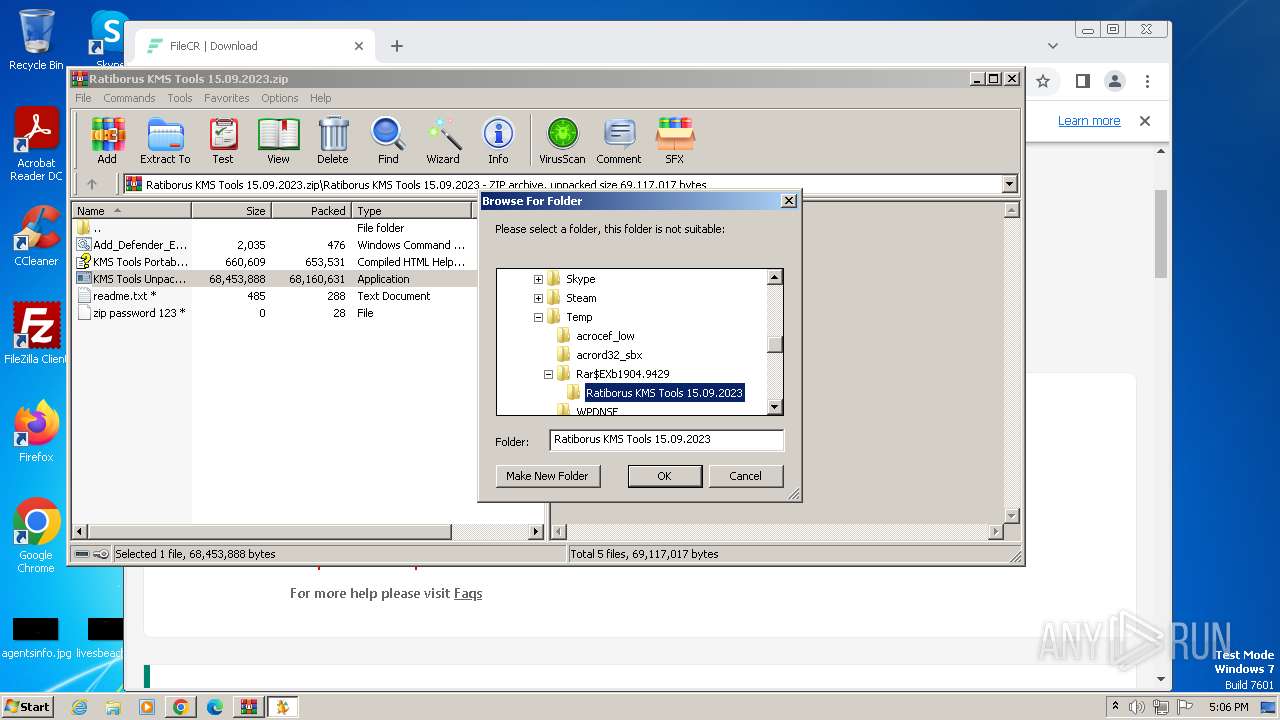Open Google Chrome desktop icon
1280x720 pixels.
pyautogui.click(x=36, y=536)
